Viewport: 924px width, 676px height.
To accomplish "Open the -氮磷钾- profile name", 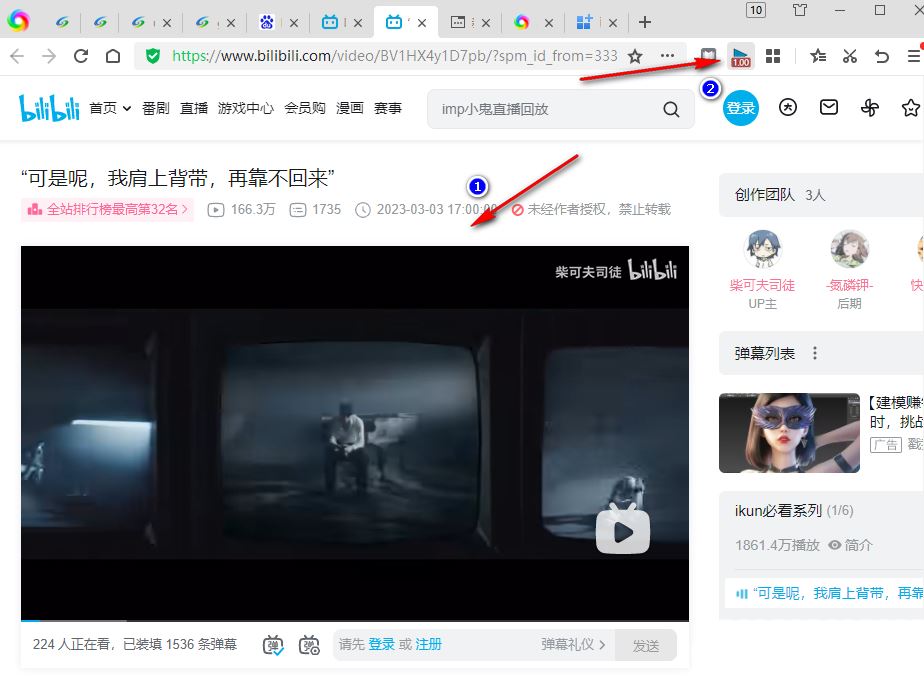I will coord(849,285).
